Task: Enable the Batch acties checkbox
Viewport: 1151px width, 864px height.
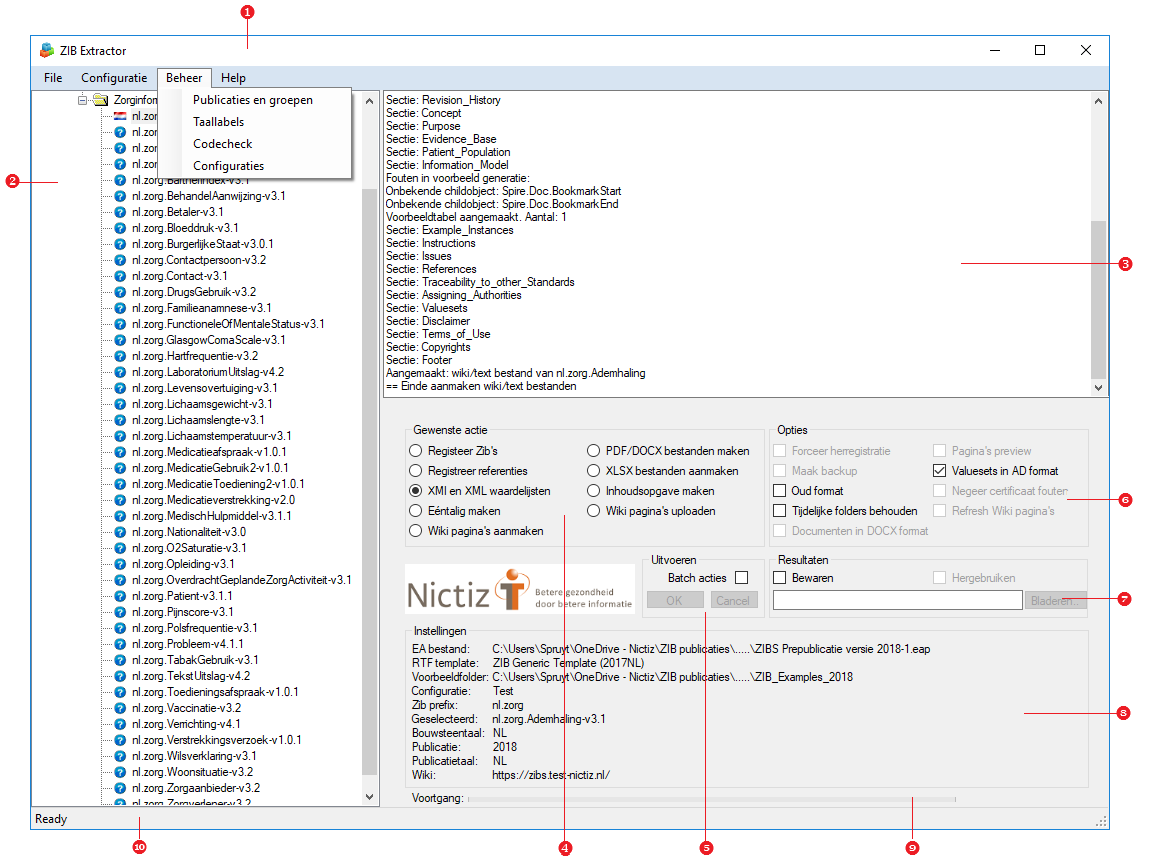Action: click(x=741, y=578)
